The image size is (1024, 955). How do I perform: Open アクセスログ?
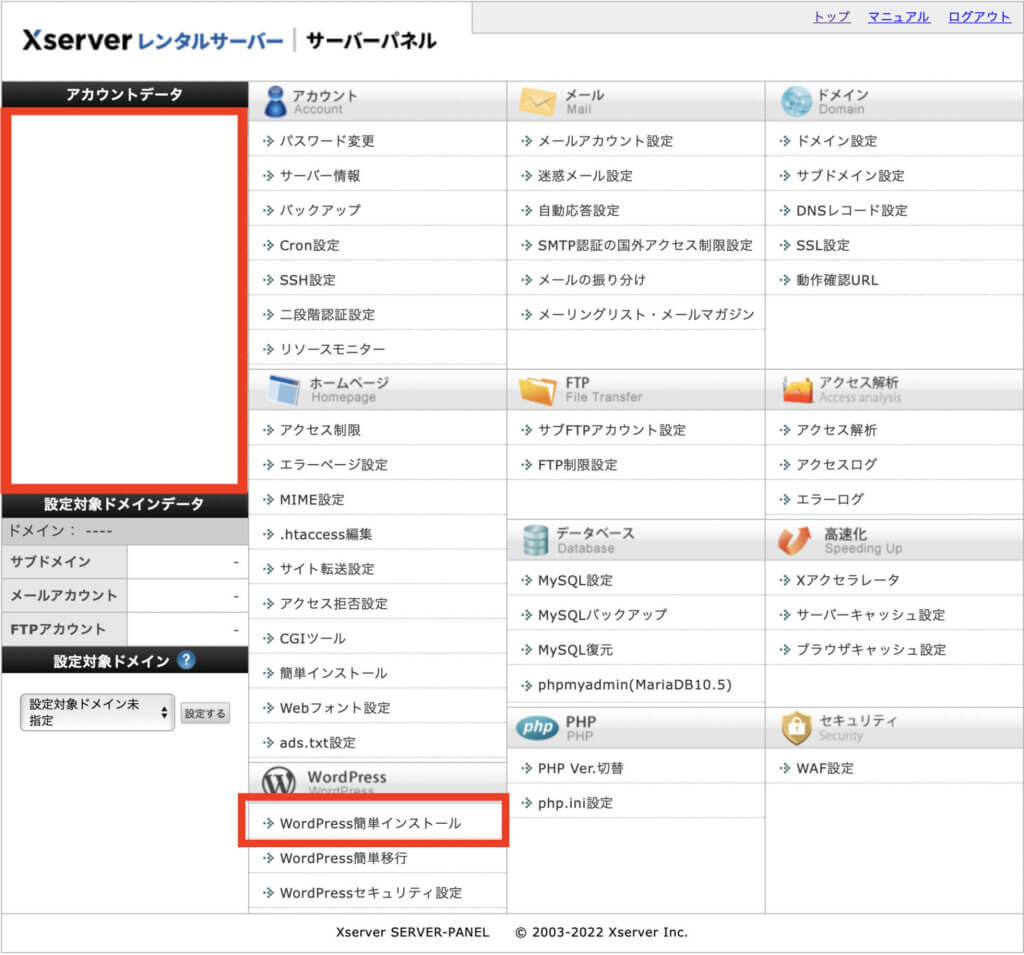(x=837, y=465)
